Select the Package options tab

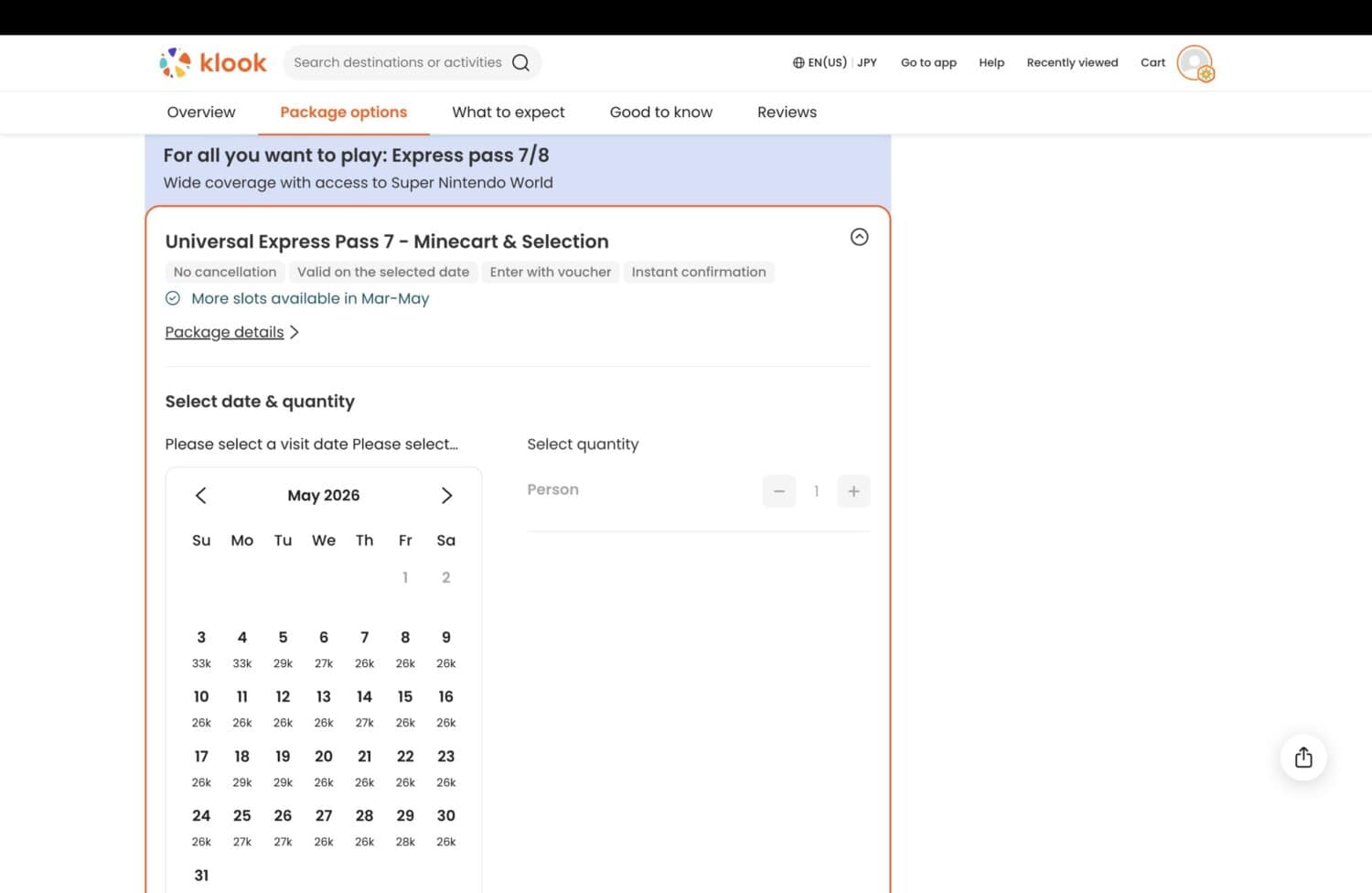(x=343, y=113)
